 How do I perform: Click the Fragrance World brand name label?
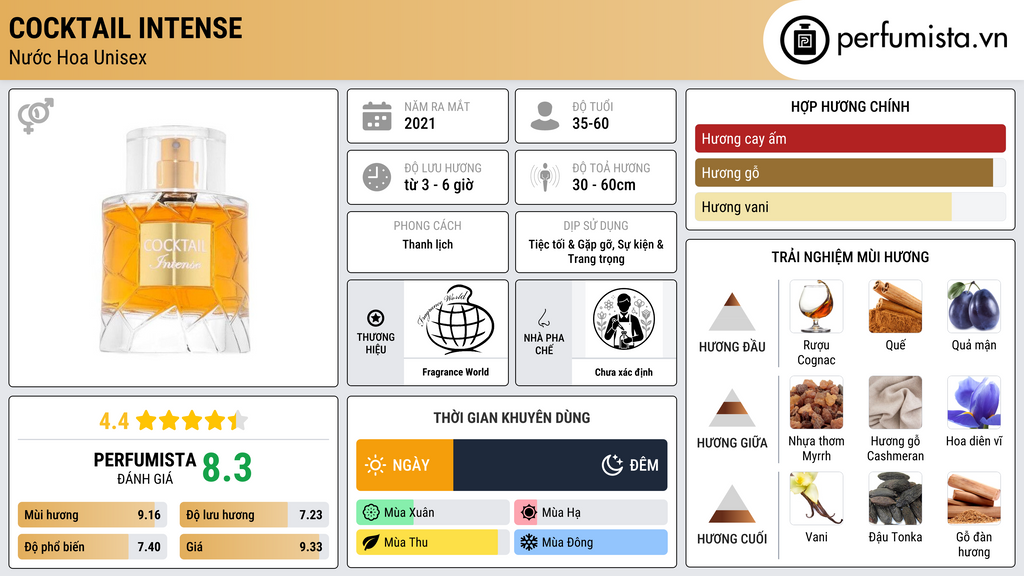coord(456,372)
